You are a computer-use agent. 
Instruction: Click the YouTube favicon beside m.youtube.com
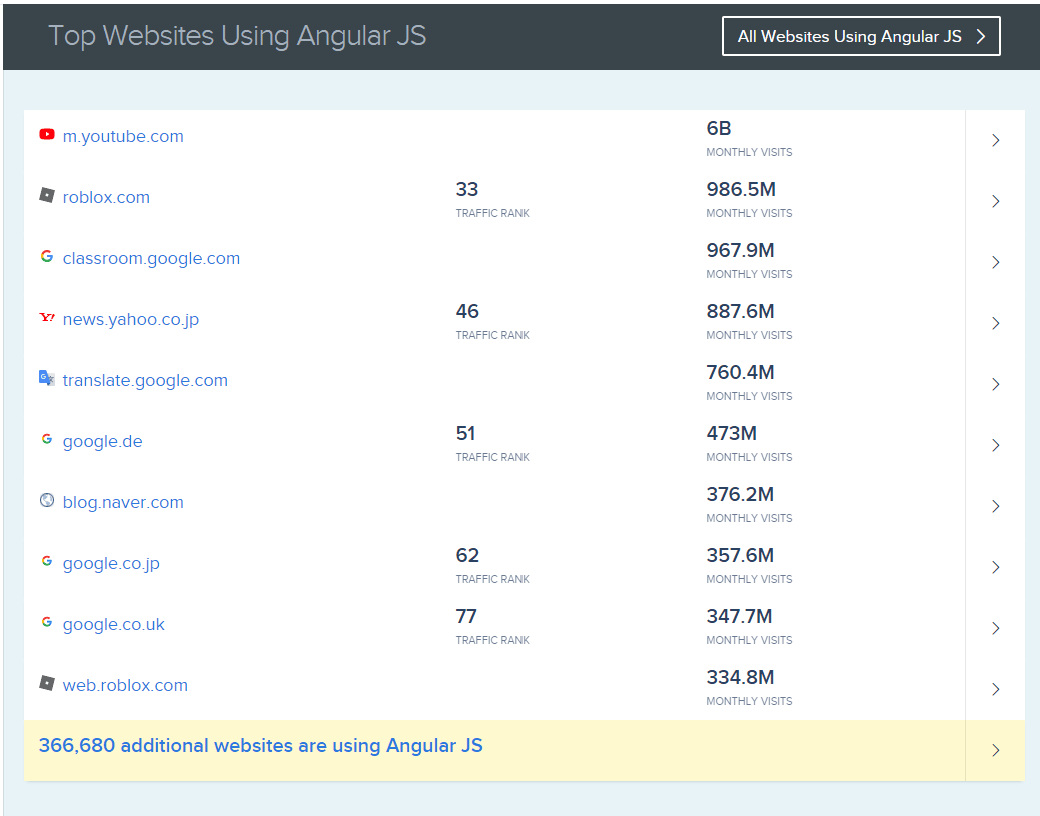[46, 134]
